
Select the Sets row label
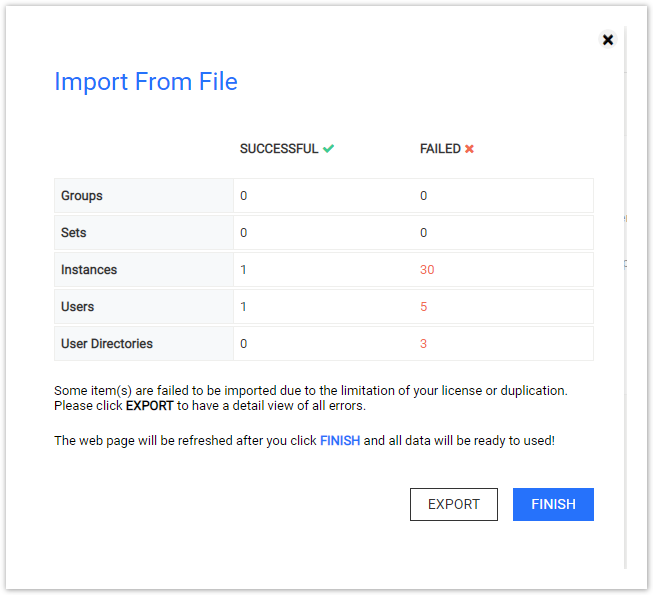point(74,233)
